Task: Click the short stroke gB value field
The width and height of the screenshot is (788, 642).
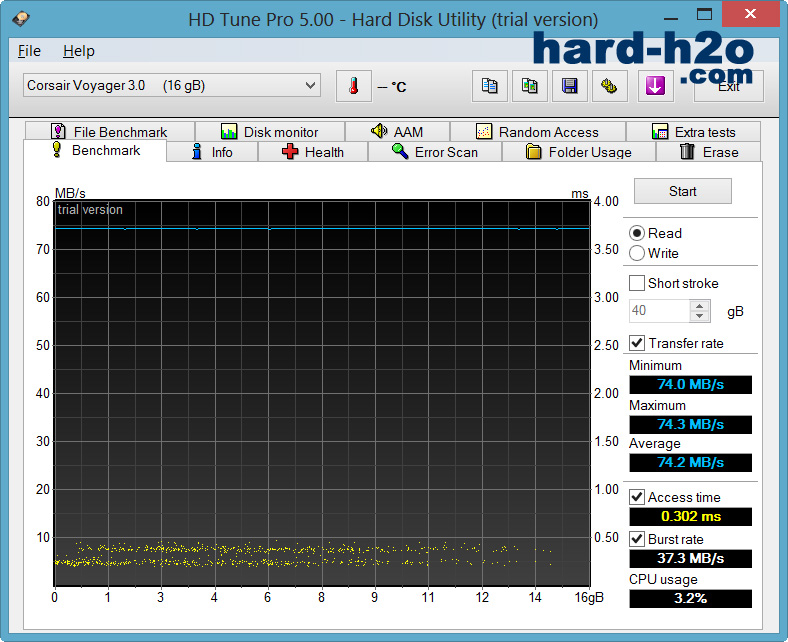Action: coord(660,311)
